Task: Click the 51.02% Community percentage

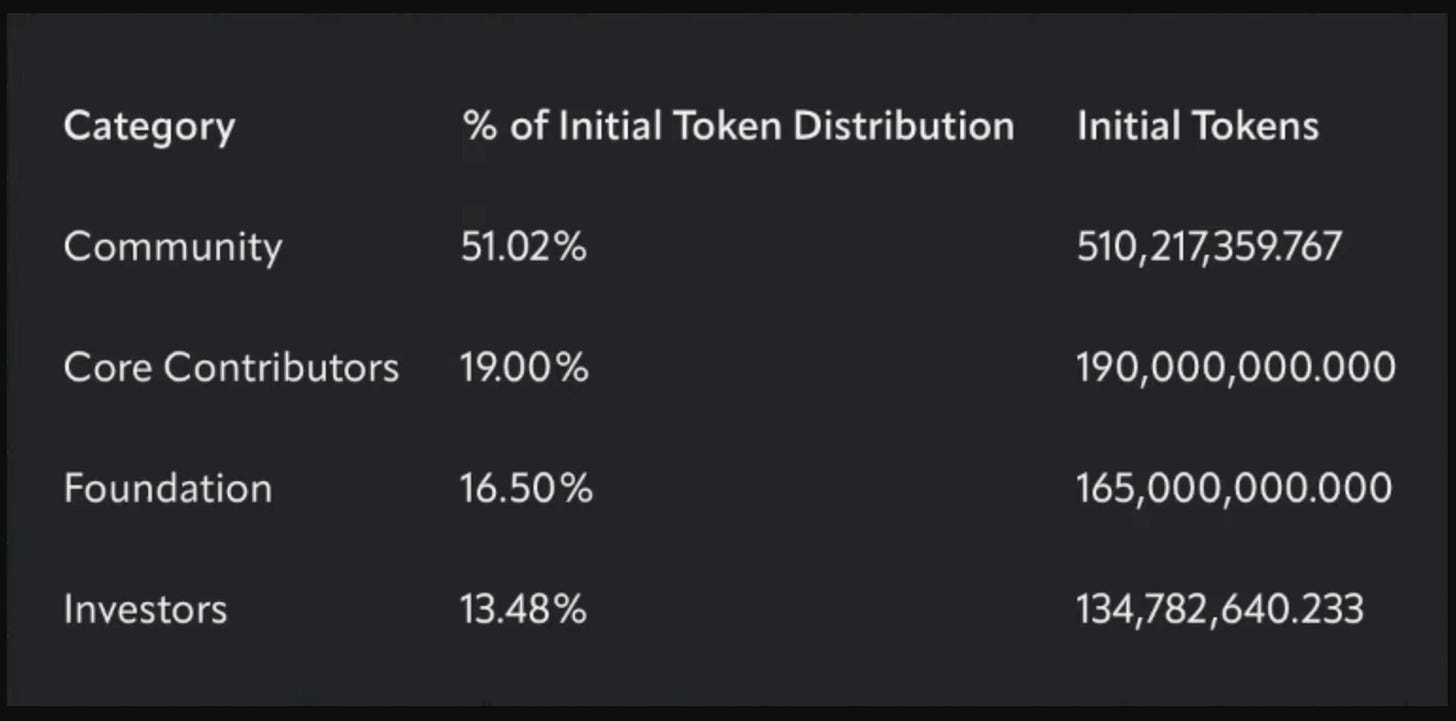Action: coord(524,247)
